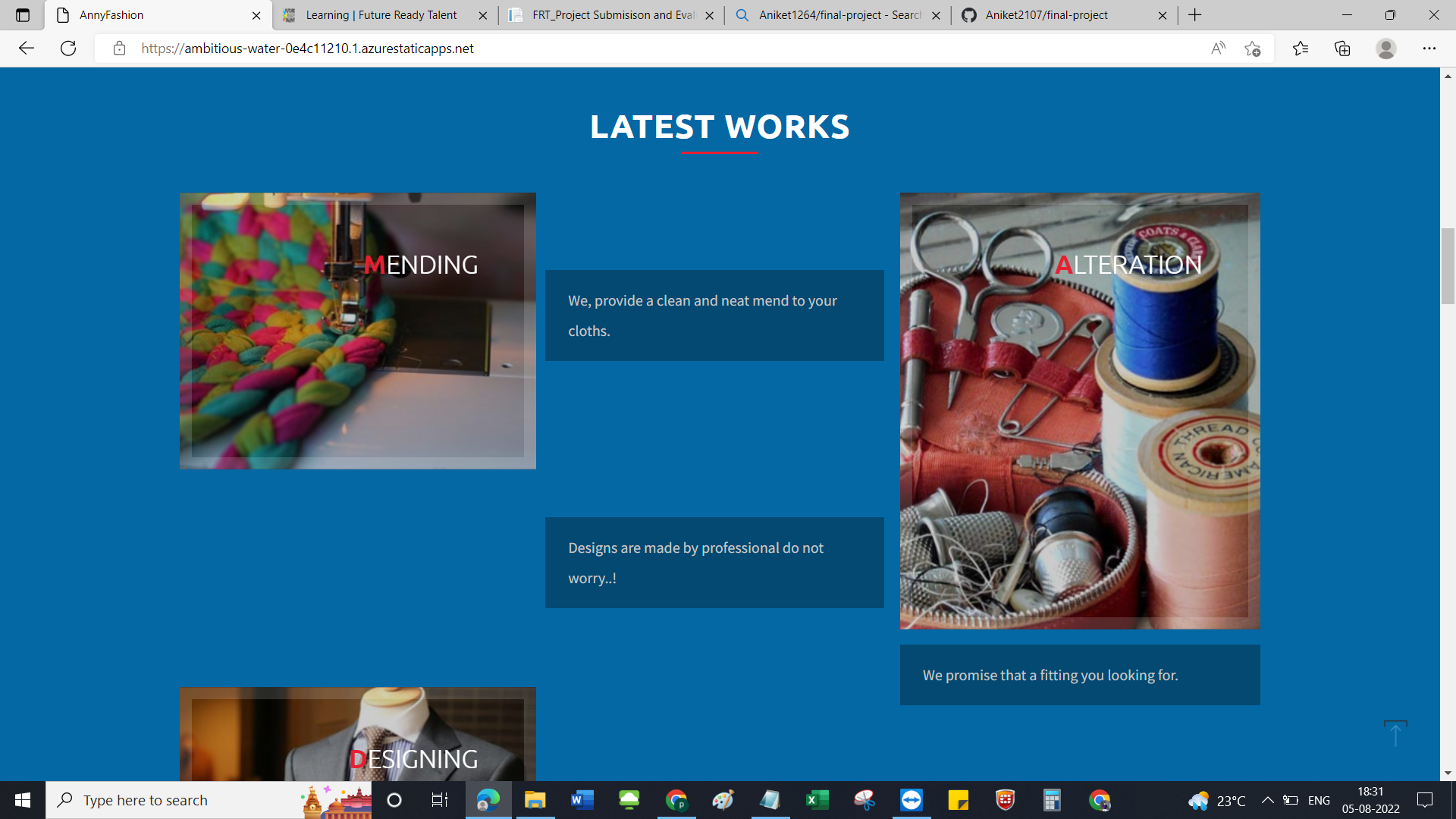Open Settings and more menu

(x=1429, y=49)
